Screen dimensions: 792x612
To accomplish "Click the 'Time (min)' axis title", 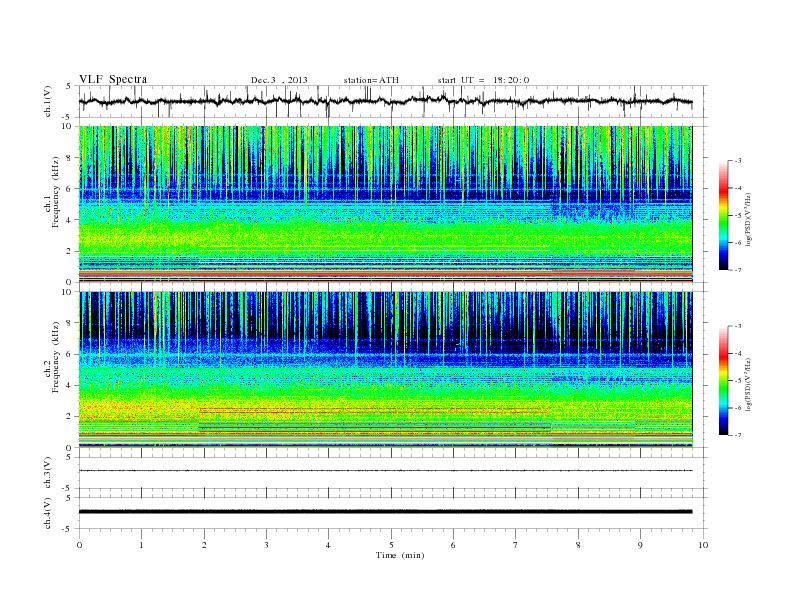I will pos(400,555).
